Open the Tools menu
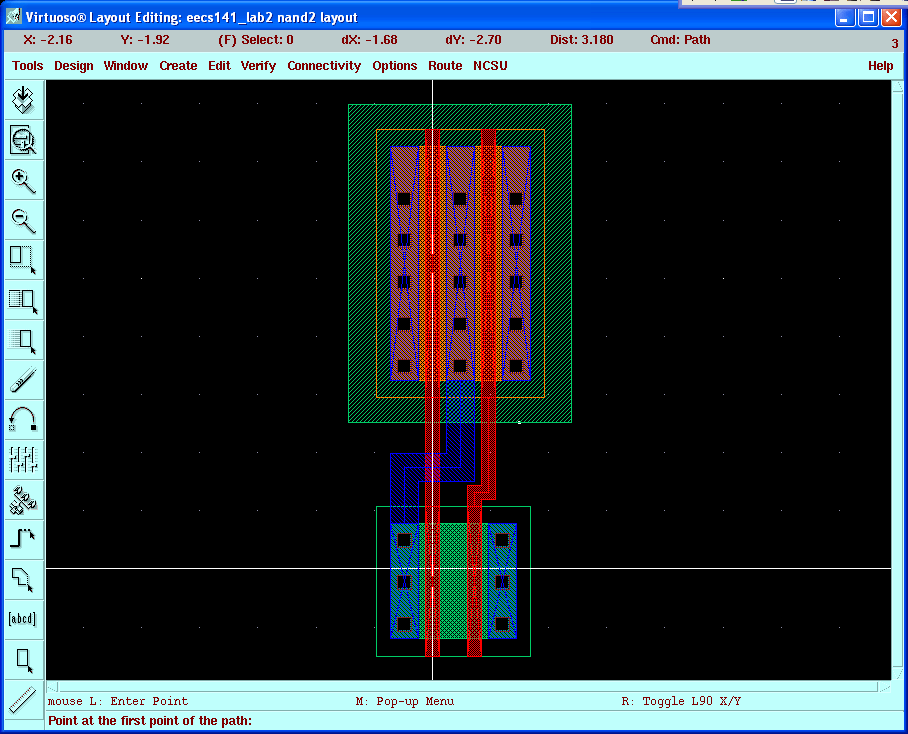908x734 pixels. (x=28, y=66)
